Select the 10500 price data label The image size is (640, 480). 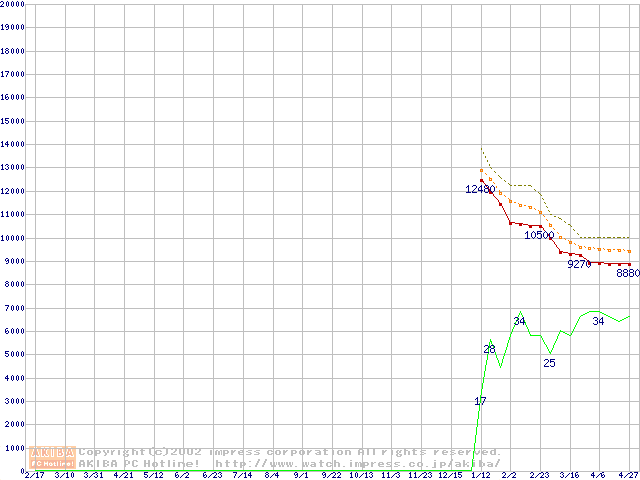point(539,235)
